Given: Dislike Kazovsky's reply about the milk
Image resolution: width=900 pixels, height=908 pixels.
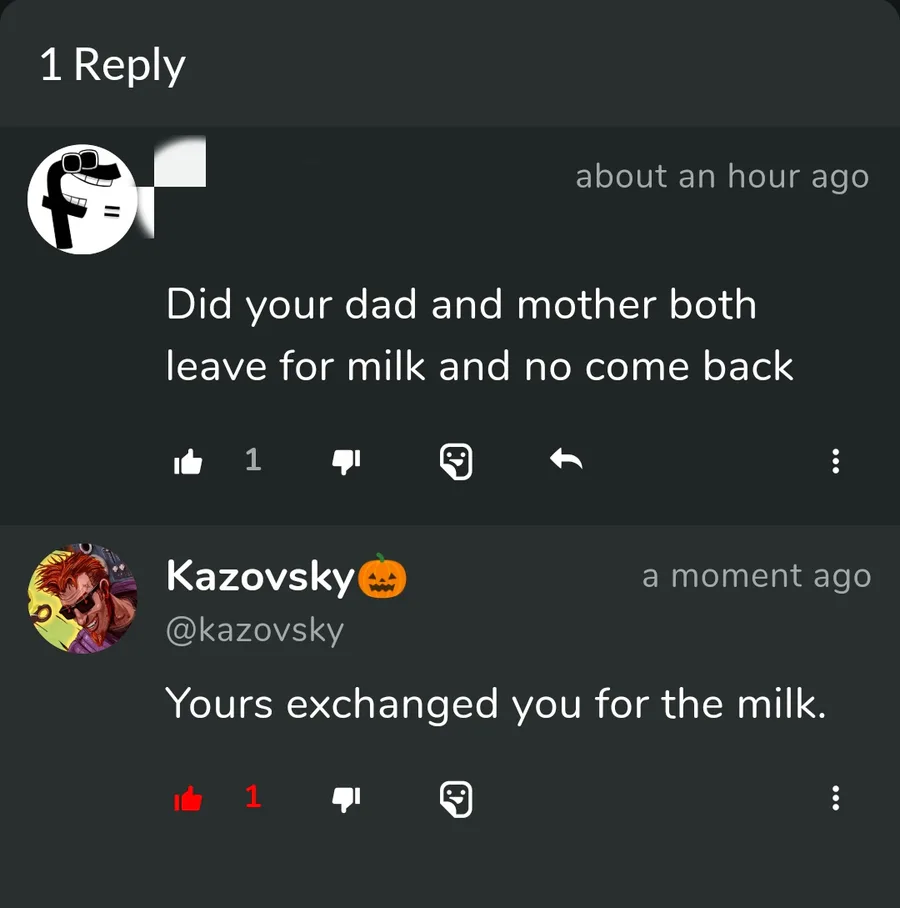Looking at the screenshot, I should click(346, 799).
